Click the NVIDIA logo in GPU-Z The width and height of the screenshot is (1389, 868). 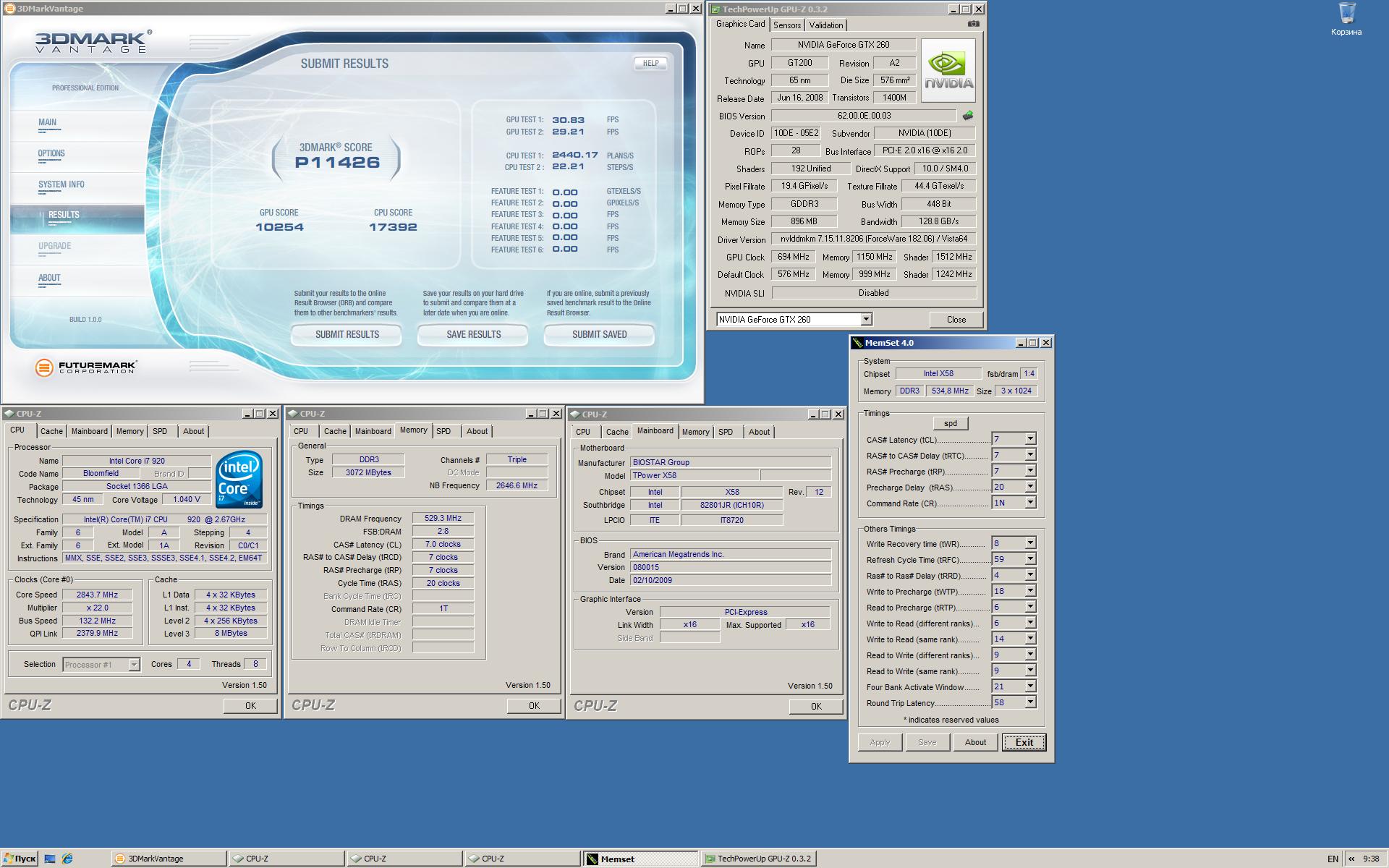pyautogui.click(x=948, y=70)
